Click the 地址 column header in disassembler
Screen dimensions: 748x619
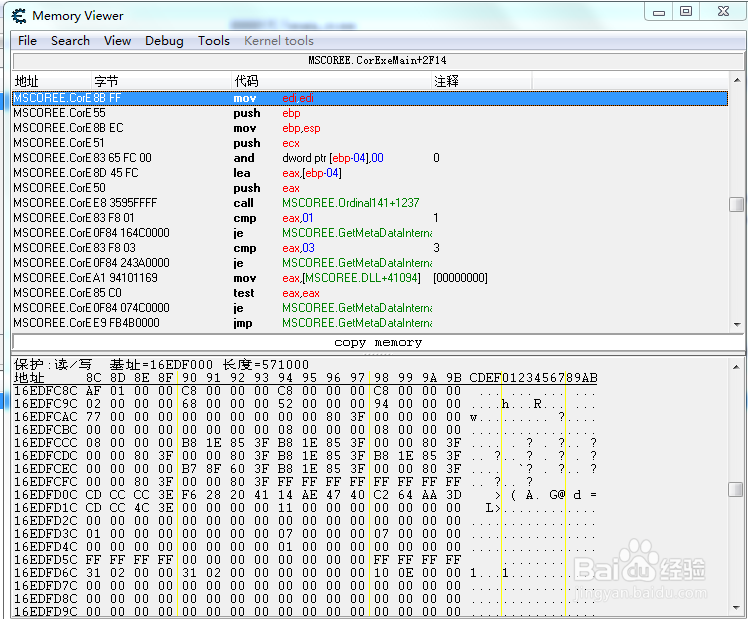tap(52, 81)
